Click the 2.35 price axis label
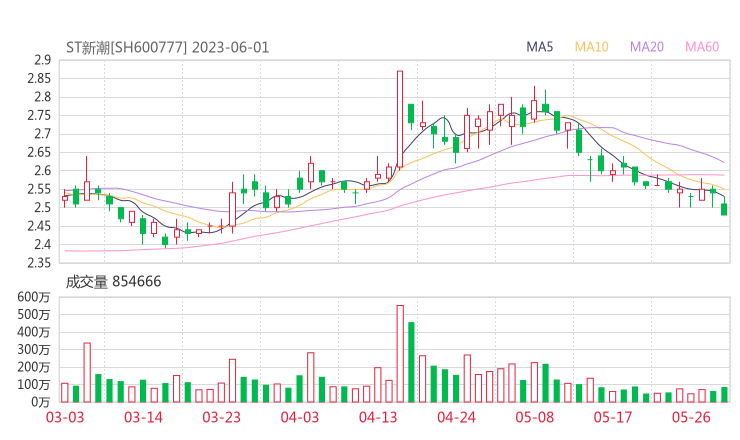 tap(39, 262)
